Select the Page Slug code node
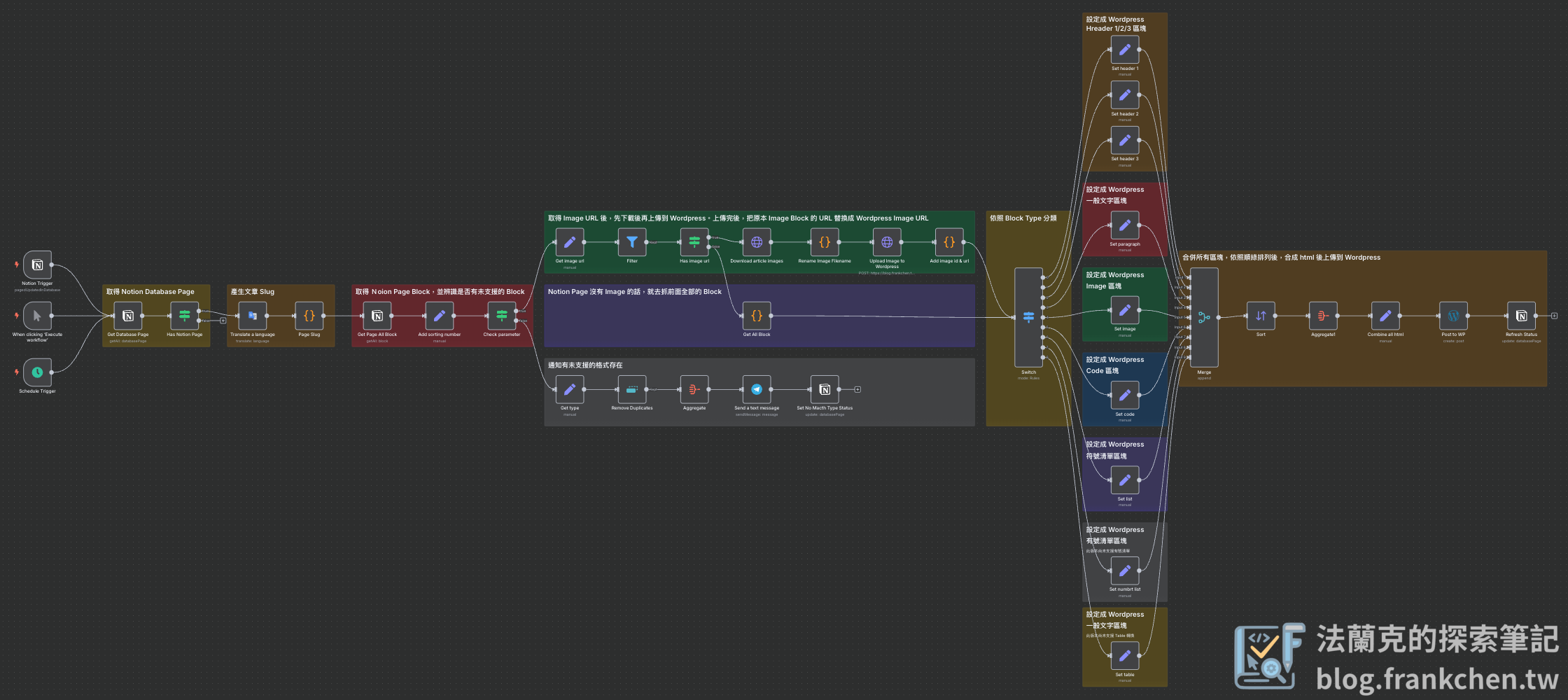The image size is (1568, 700). point(309,316)
